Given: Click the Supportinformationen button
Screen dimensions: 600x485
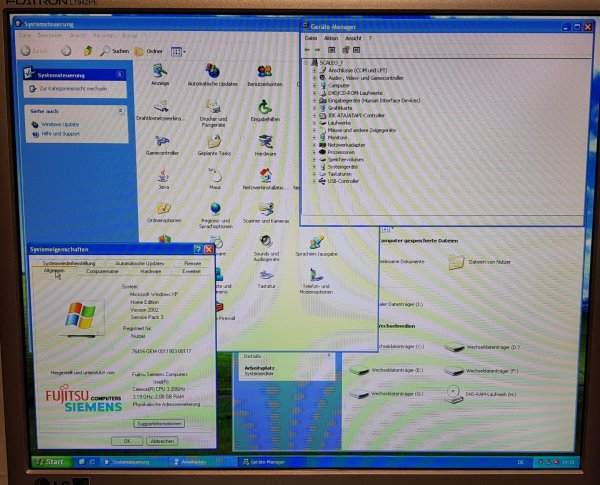Looking at the screenshot, I should pos(159,424).
